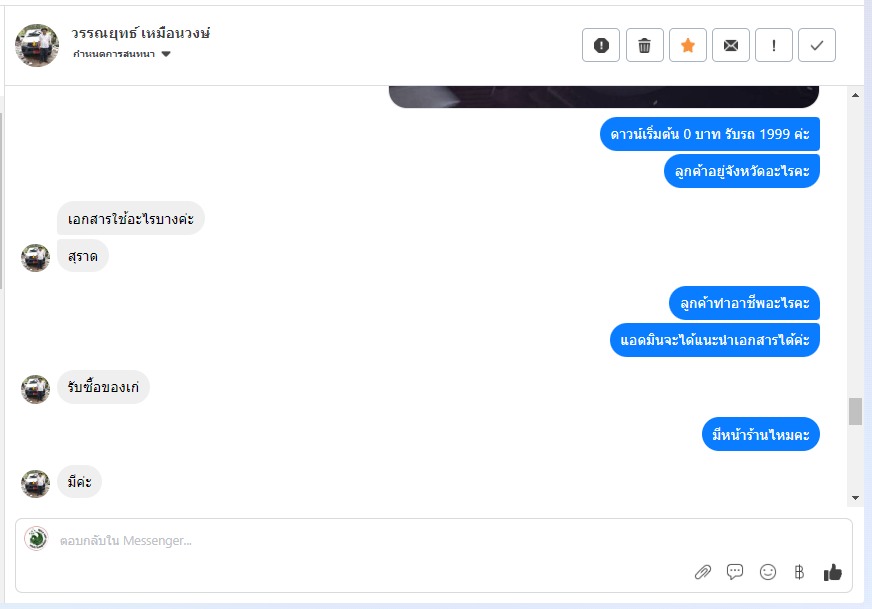Viewport: 872px width, 609px height.
Task: Open saved replies speech bubble icon
Action: coord(735,572)
